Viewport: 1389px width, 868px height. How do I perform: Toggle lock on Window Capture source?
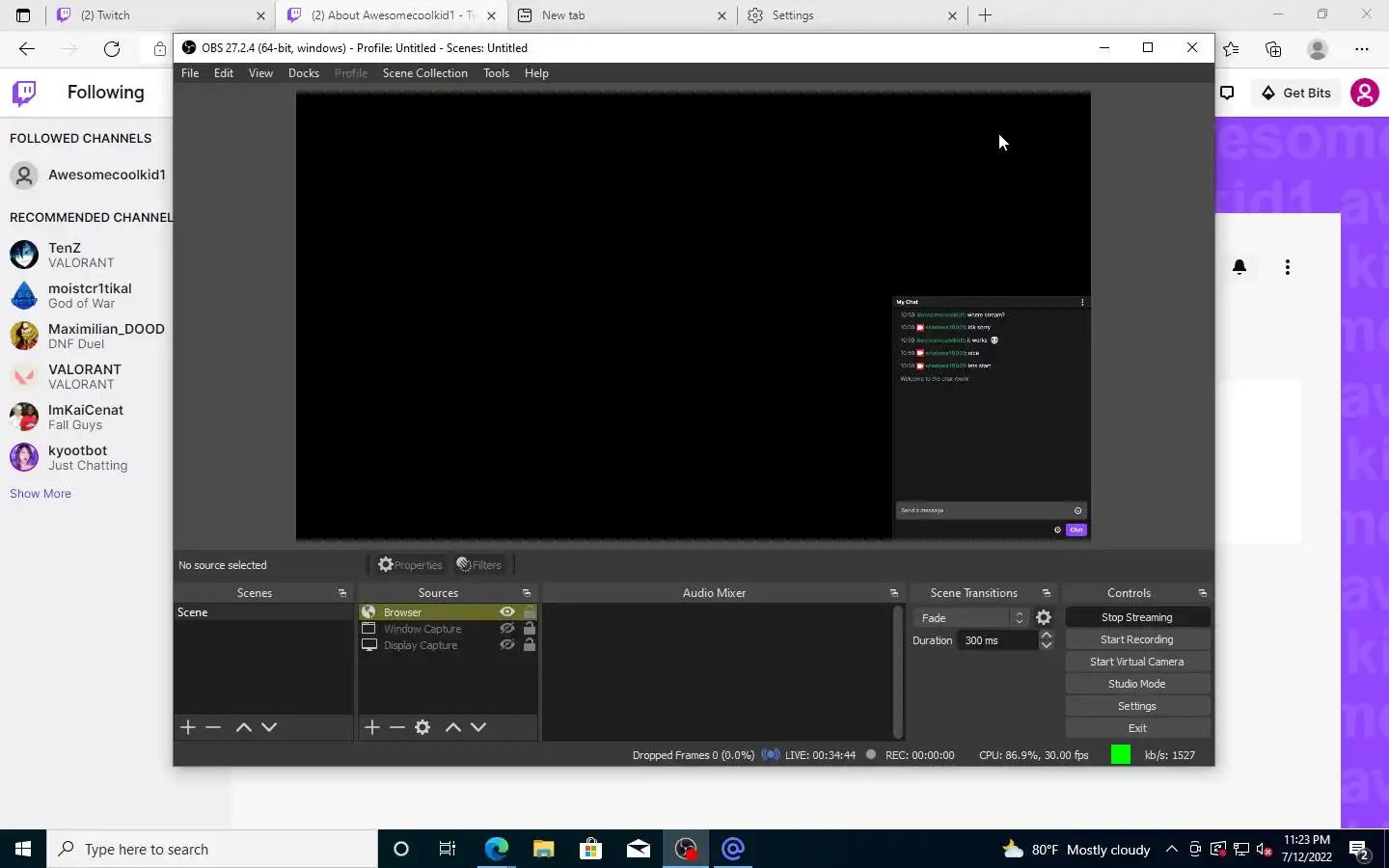click(x=530, y=629)
